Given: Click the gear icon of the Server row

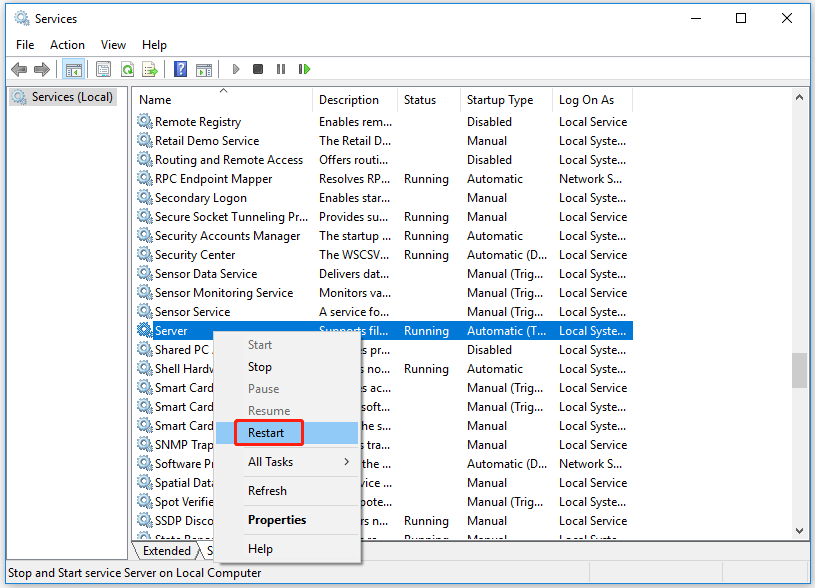Looking at the screenshot, I should click(144, 330).
